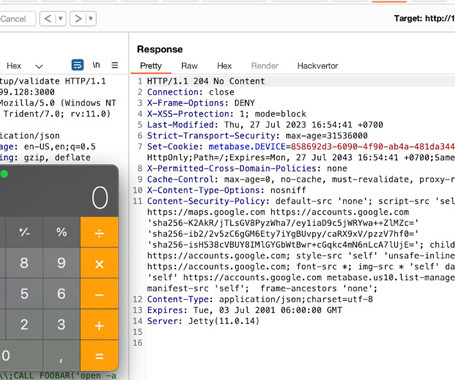Click Calculator 9 key
This screenshot has height=380, width=455.
click(61, 263)
